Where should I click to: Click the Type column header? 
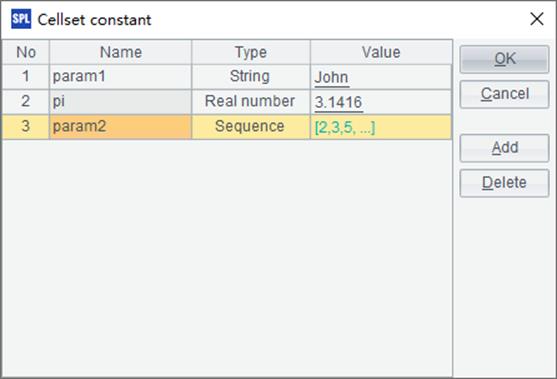point(250,52)
